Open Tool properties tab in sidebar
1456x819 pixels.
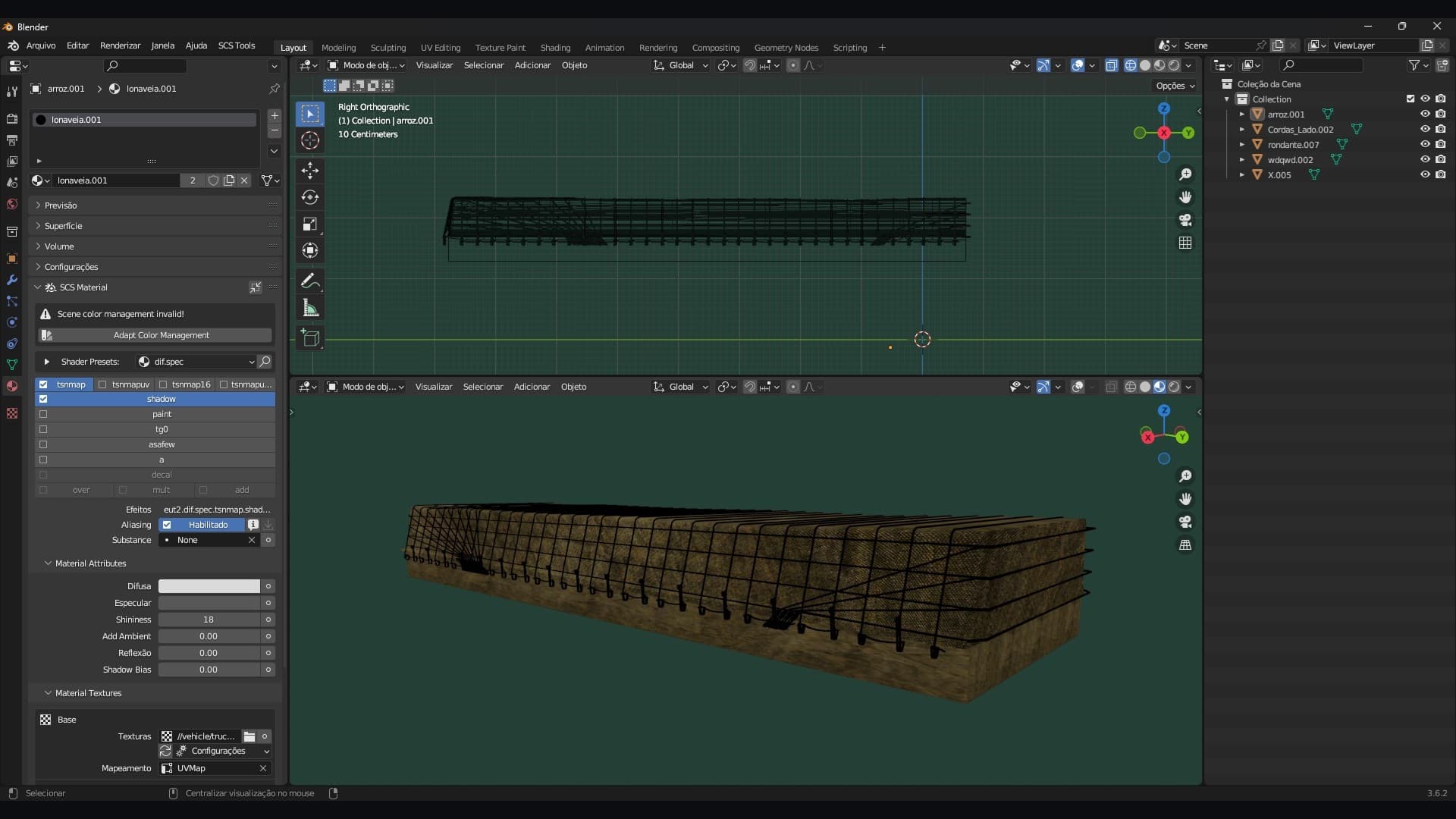click(x=11, y=92)
